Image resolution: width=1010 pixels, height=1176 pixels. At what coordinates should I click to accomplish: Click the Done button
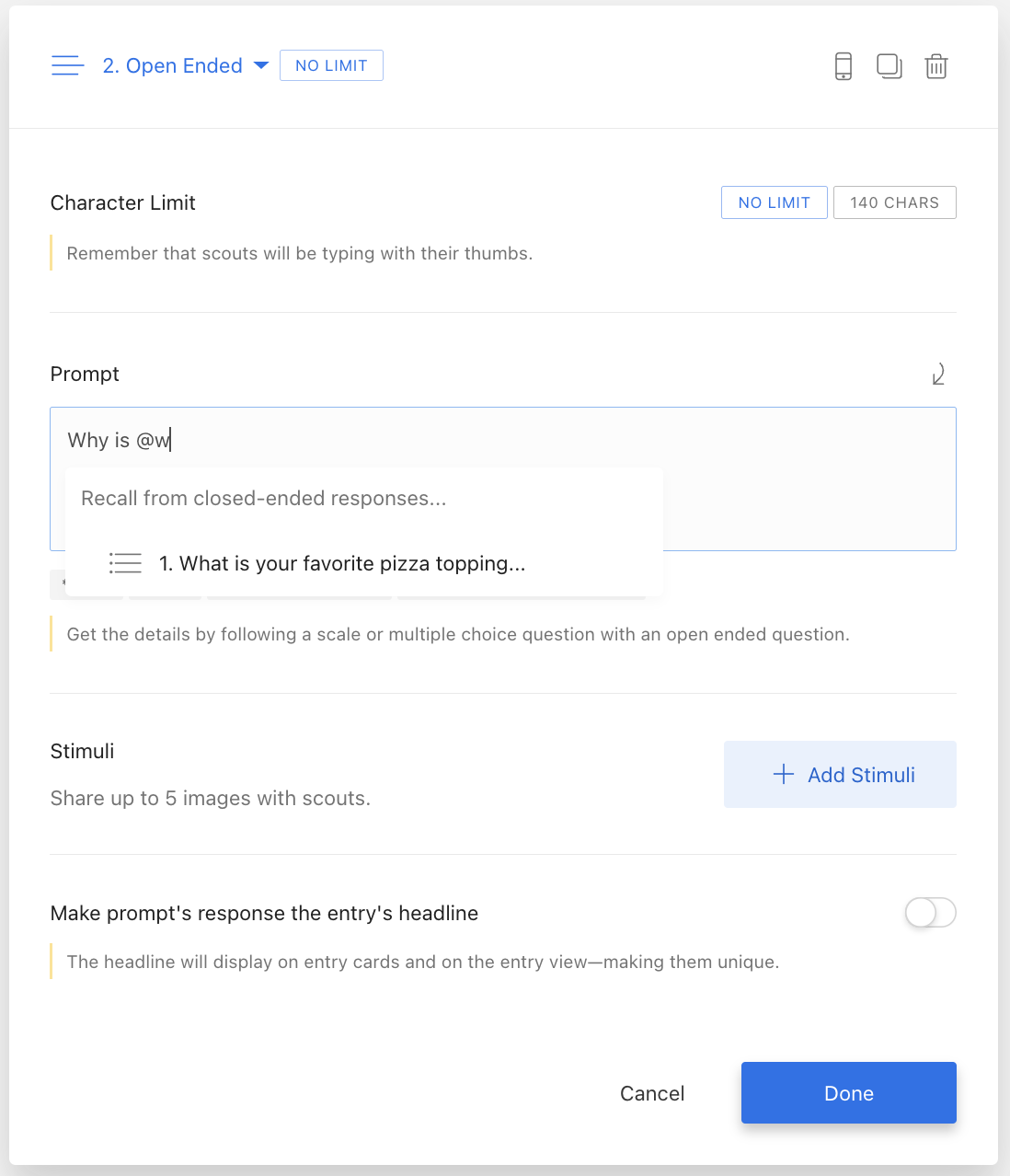coord(849,1093)
